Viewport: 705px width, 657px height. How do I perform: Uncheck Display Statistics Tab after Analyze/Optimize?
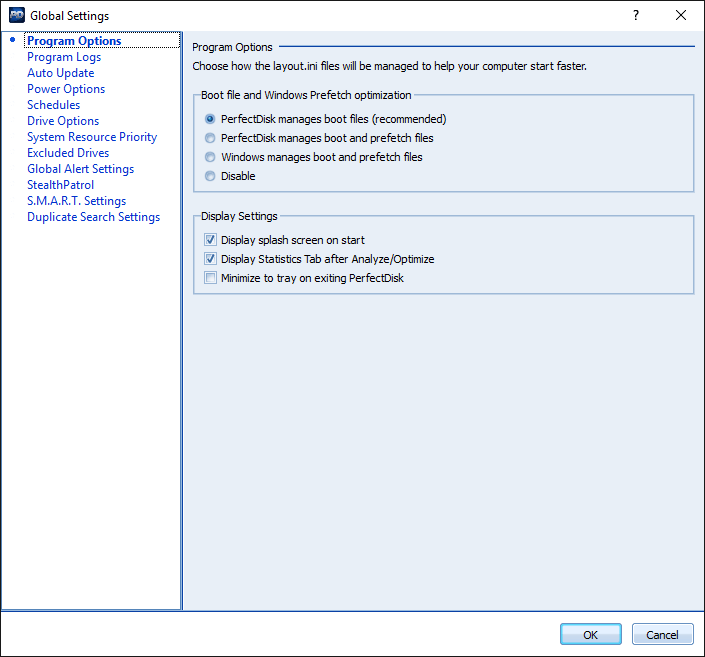210,259
